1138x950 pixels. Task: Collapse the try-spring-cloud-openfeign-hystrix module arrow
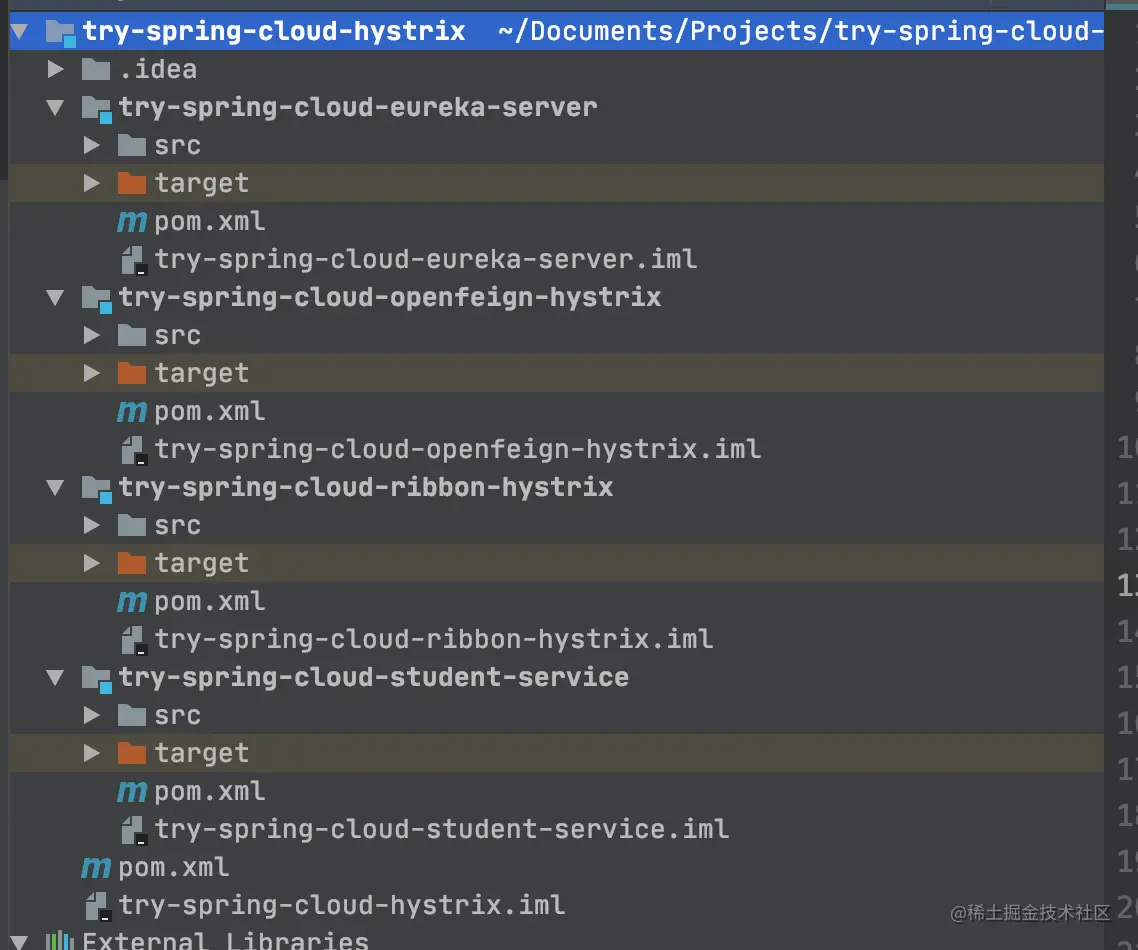point(55,298)
